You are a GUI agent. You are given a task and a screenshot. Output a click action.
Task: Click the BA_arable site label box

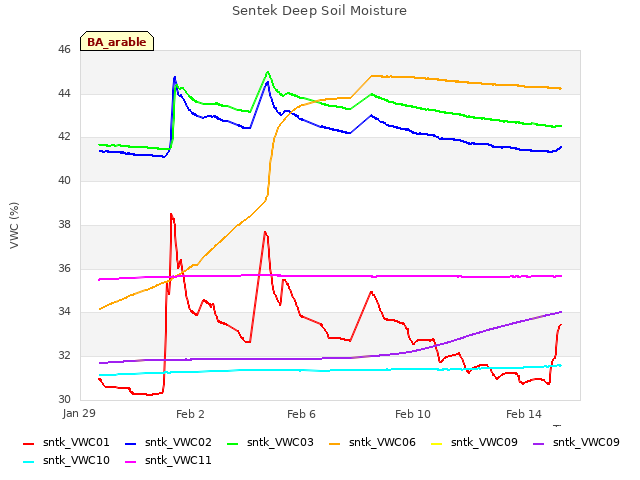point(117,41)
